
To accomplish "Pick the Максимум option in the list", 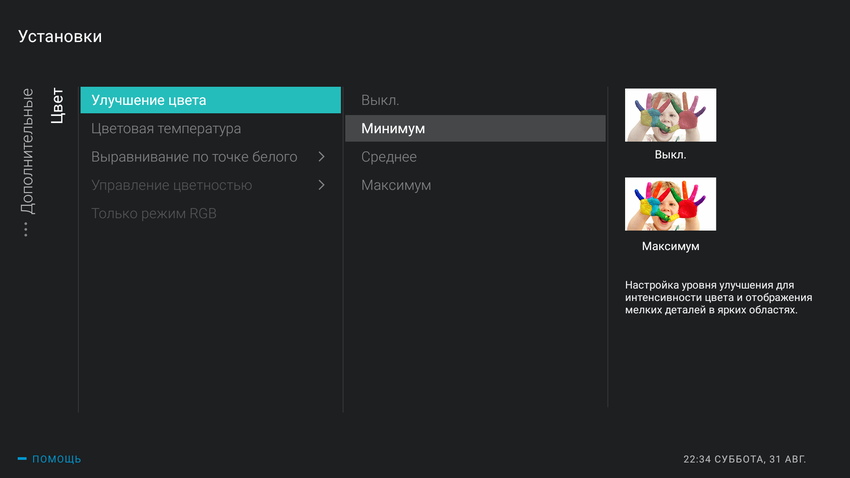I will coord(396,186).
